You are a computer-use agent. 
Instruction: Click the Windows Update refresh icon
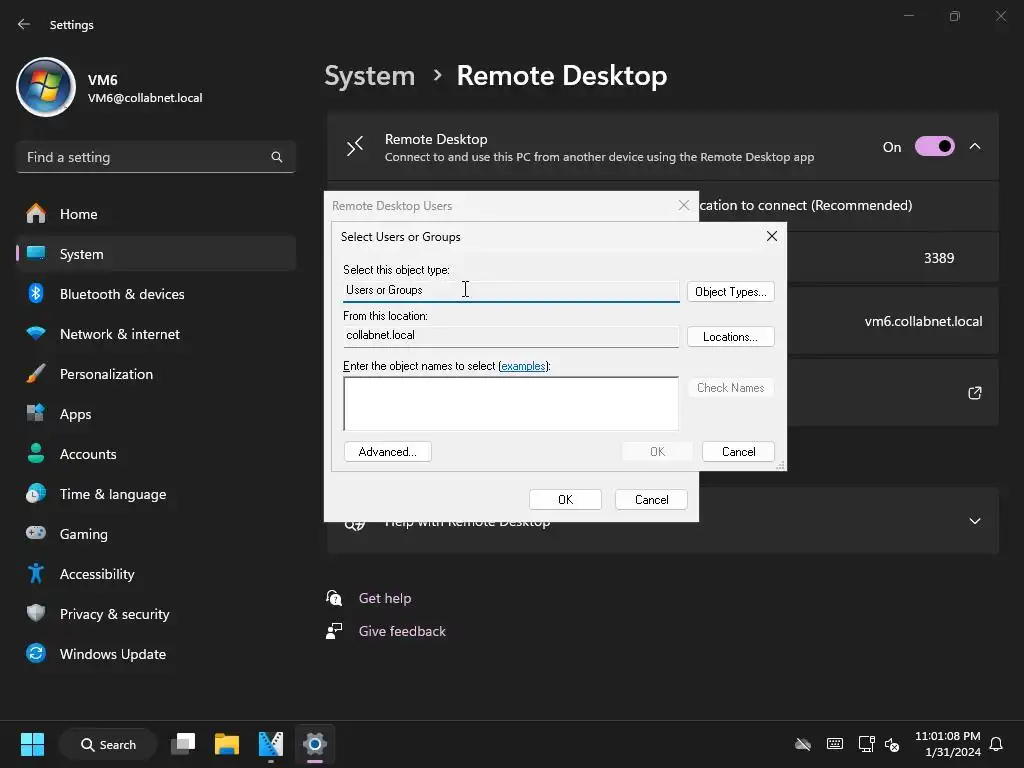coord(36,653)
